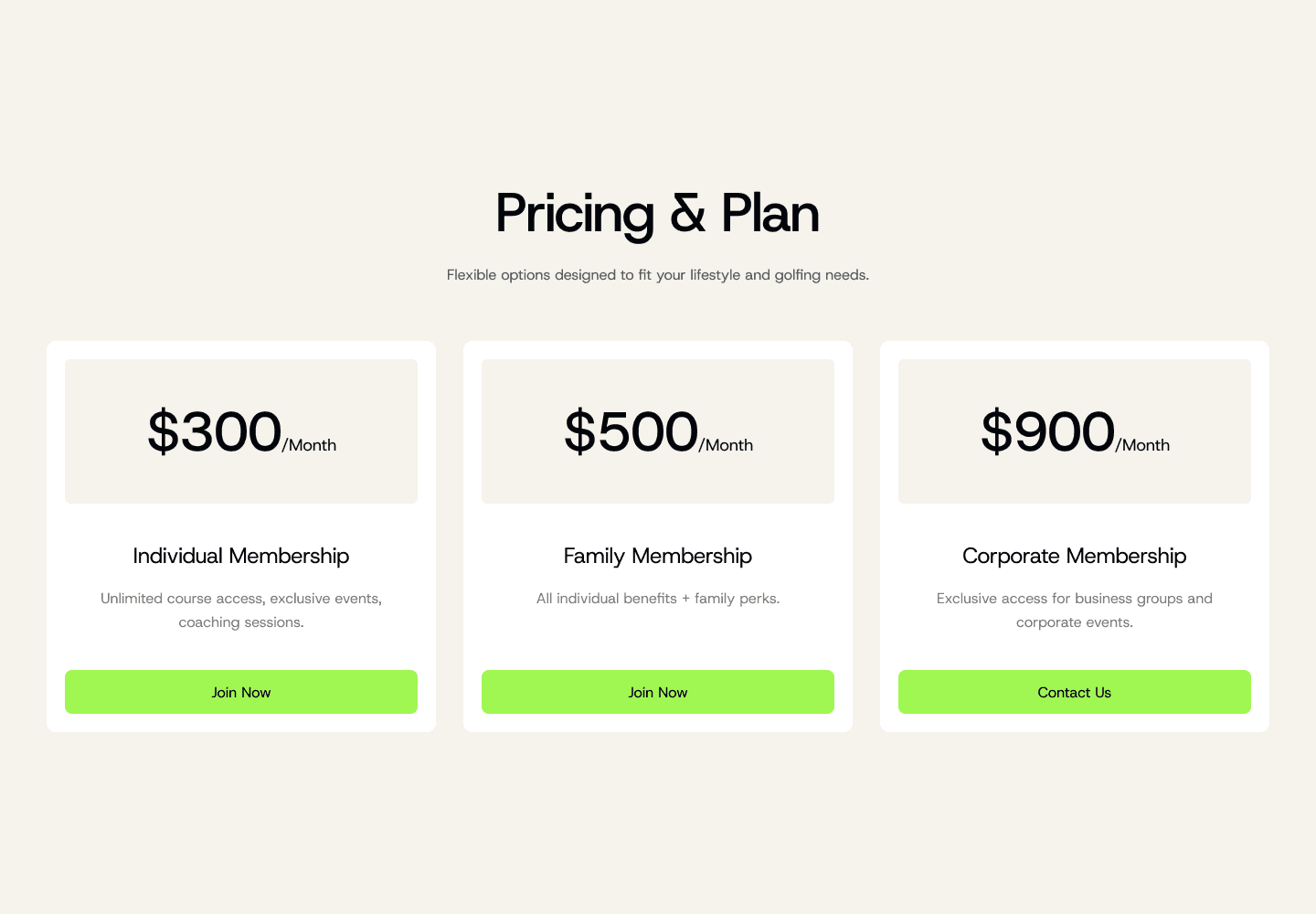Viewport: 1316px width, 914px height.
Task: Click the /Month label beside $300
Action: (x=310, y=445)
